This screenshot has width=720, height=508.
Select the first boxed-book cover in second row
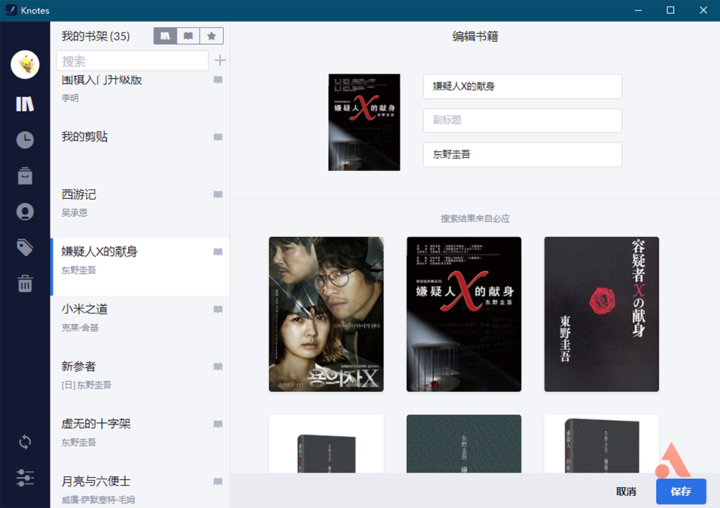(326, 444)
